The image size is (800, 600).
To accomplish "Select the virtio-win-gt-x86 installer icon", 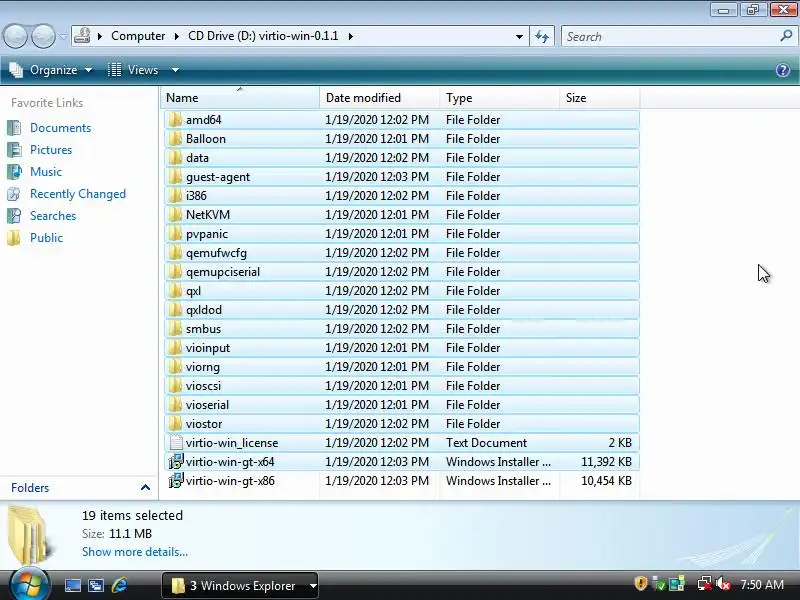I will 176,481.
